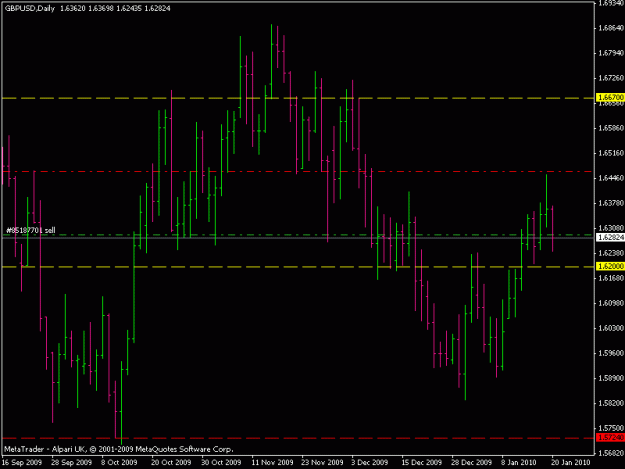Click the 3 Dec 2009 date label
625x469 pixels.
click(x=369, y=463)
